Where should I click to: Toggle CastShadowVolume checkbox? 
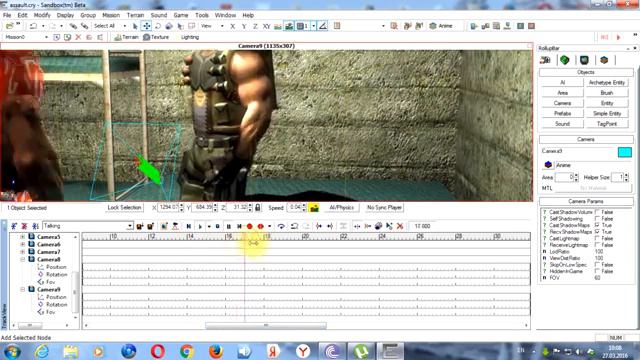pos(597,212)
